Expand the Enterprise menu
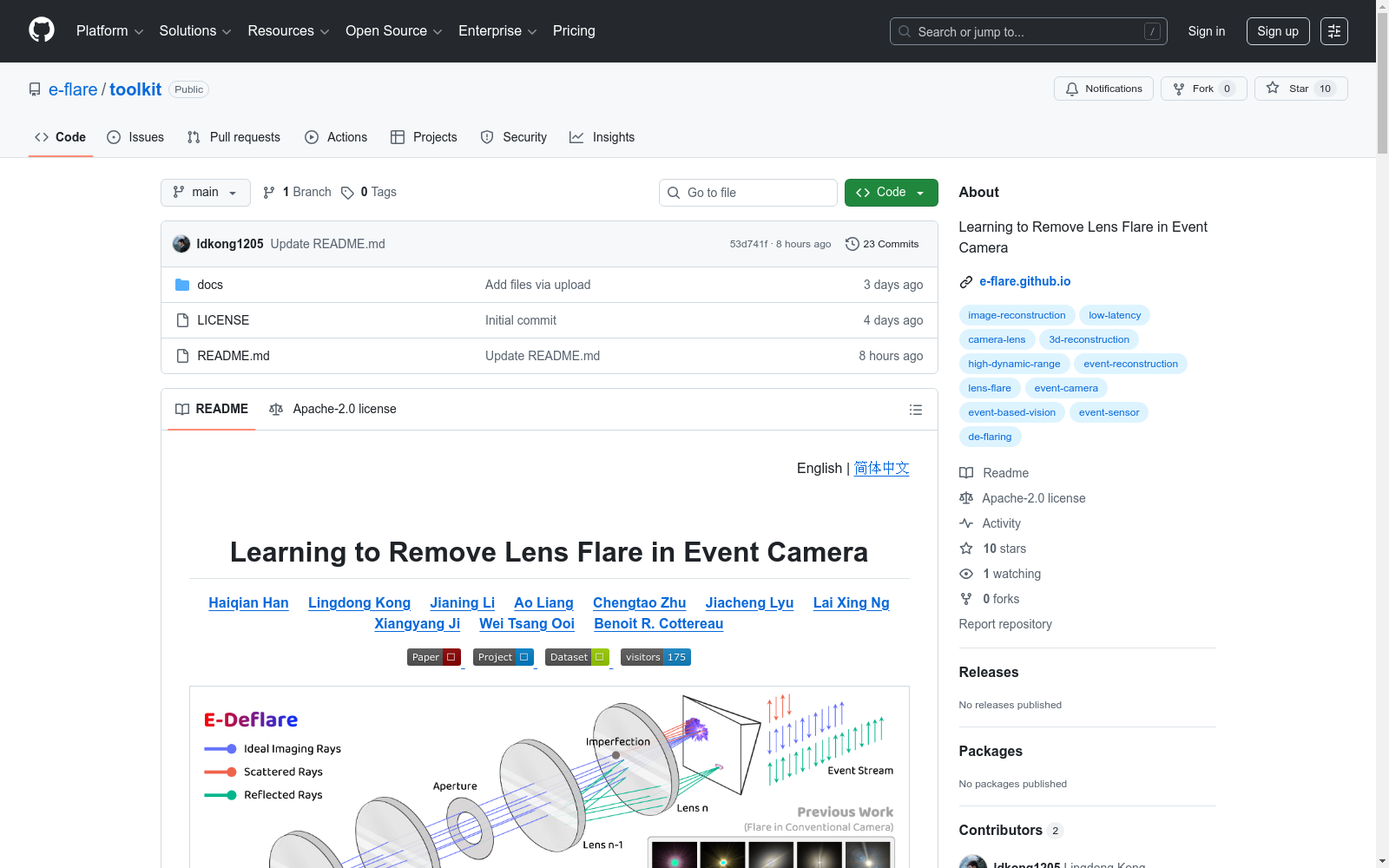 tap(497, 31)
